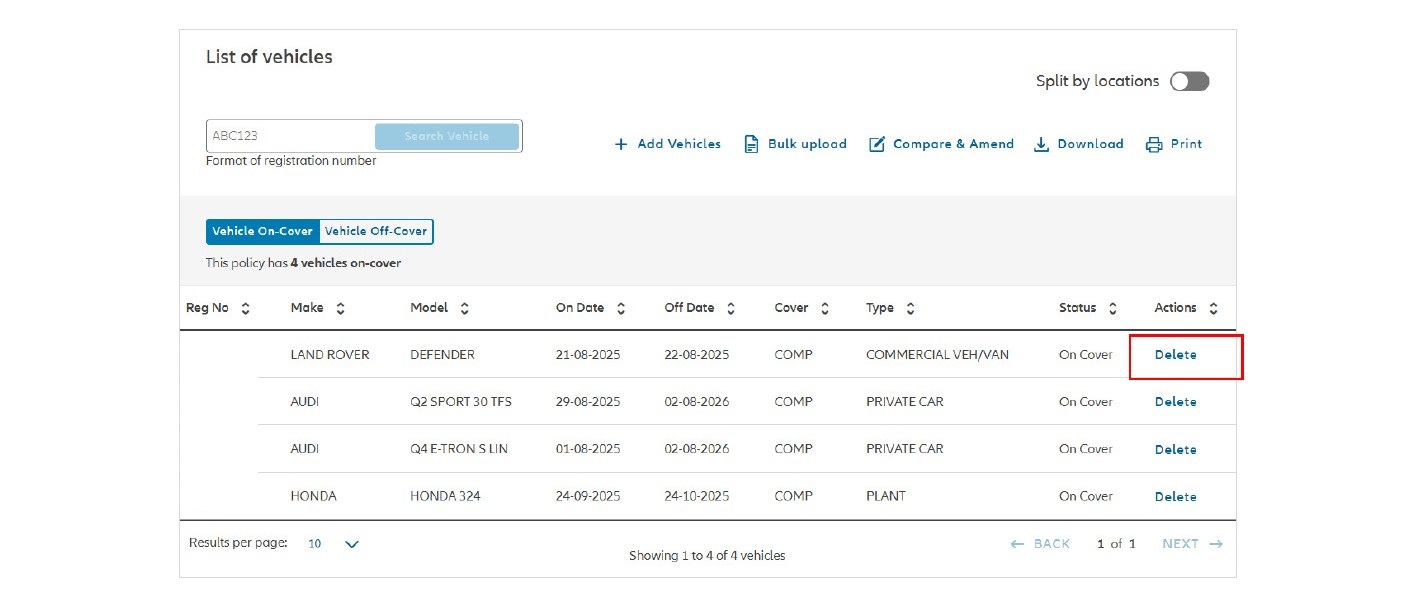Open Bulk upload
The image size is (1414, 589).
tap(795, 144)
